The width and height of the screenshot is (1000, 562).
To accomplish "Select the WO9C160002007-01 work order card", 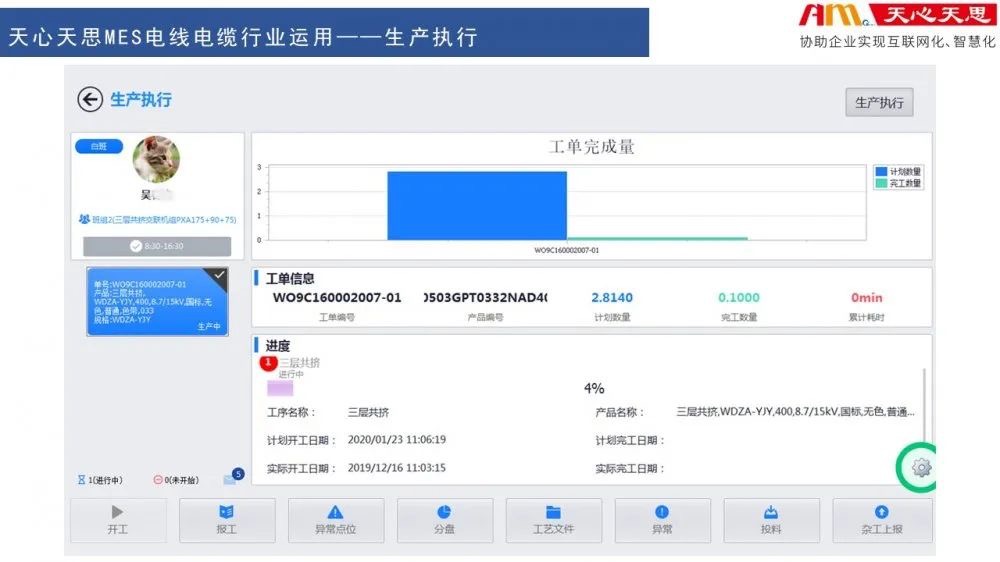I will coord(157,302).
